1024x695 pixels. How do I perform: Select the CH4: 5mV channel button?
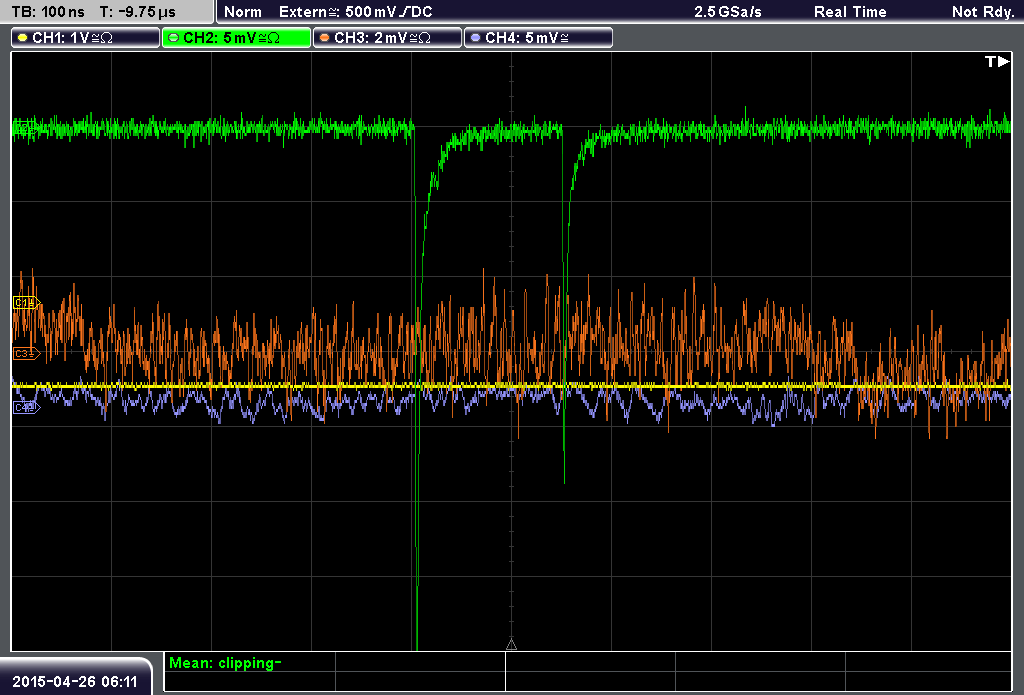coord(538,38)
